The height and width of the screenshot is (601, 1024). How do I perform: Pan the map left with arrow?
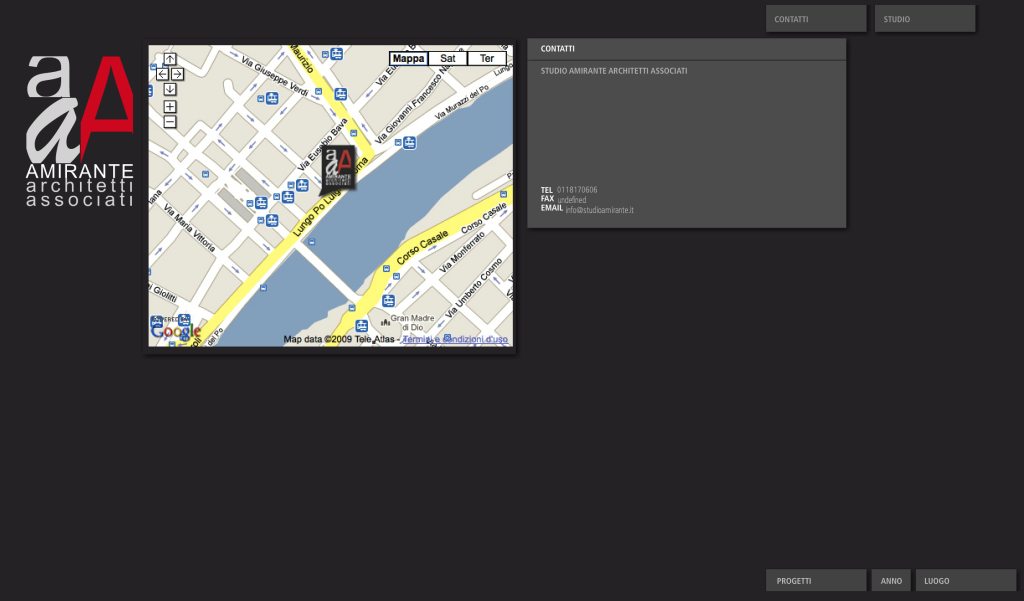162,74
